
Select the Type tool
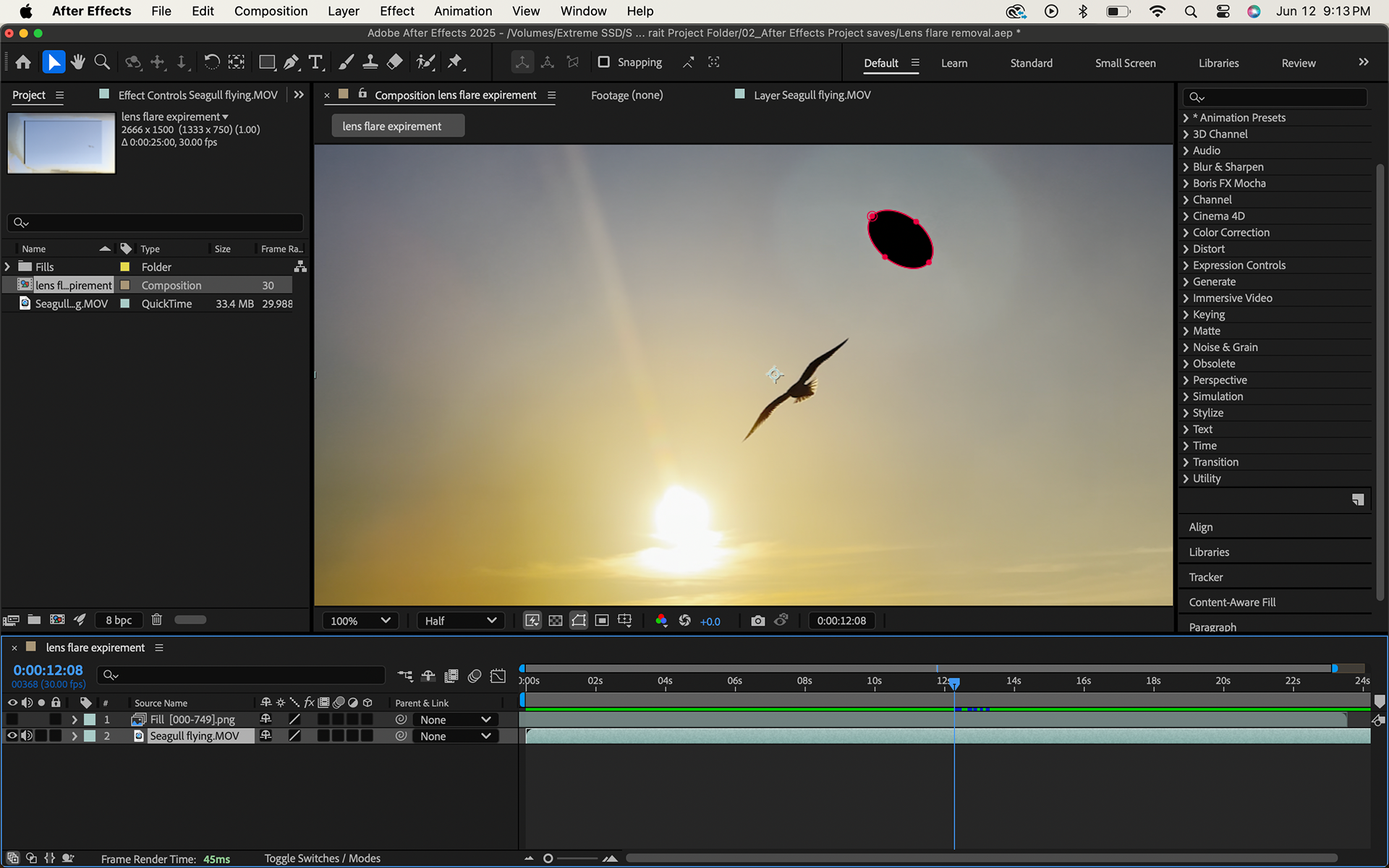315,62
